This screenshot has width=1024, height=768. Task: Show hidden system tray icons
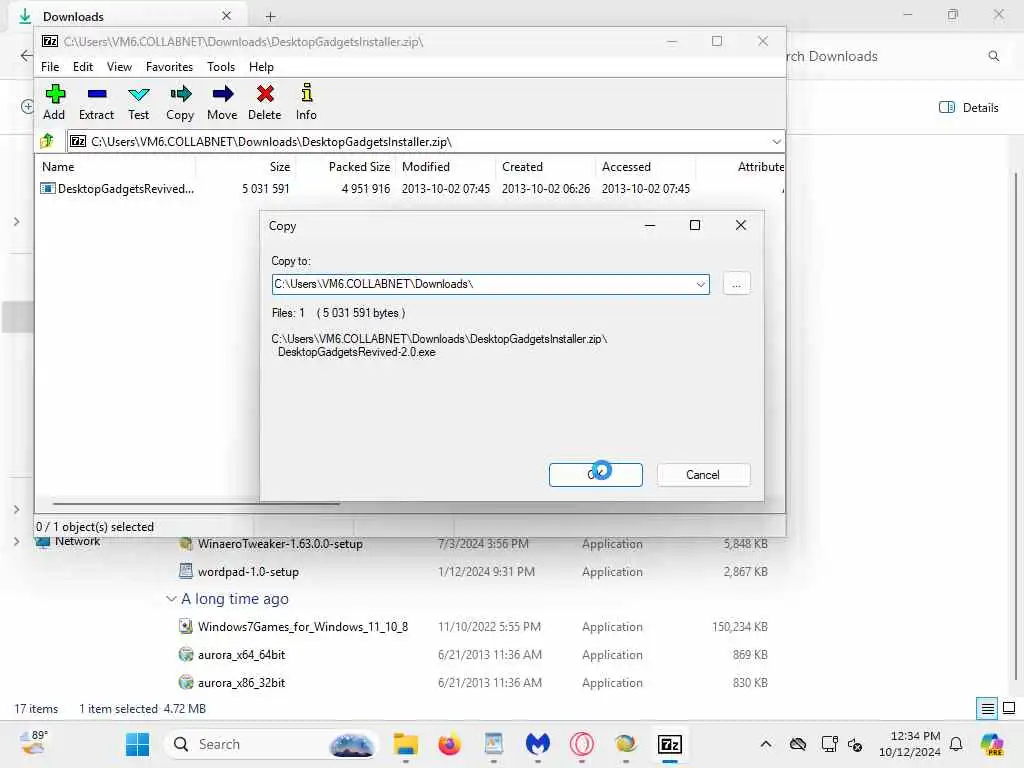point(765,744)
